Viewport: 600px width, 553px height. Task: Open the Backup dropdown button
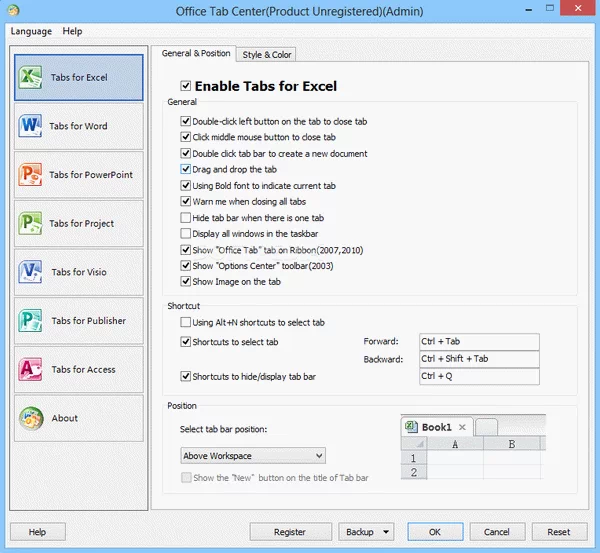387,532
